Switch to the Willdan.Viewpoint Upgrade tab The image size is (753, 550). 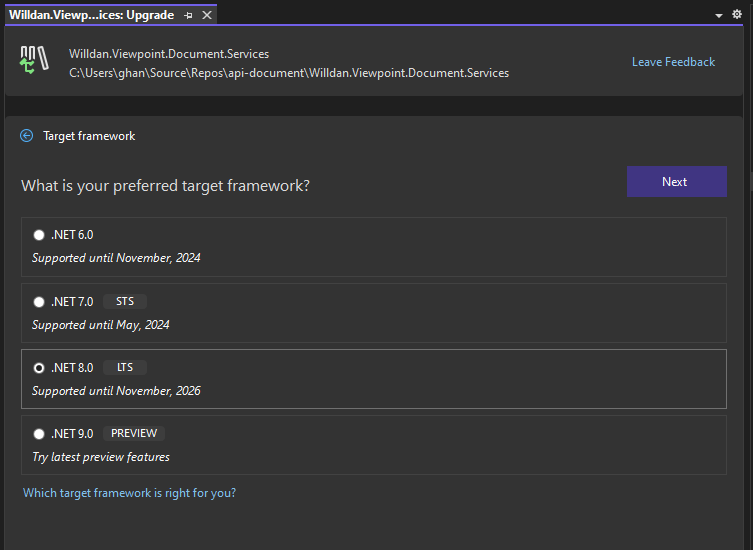click(91, 16)
